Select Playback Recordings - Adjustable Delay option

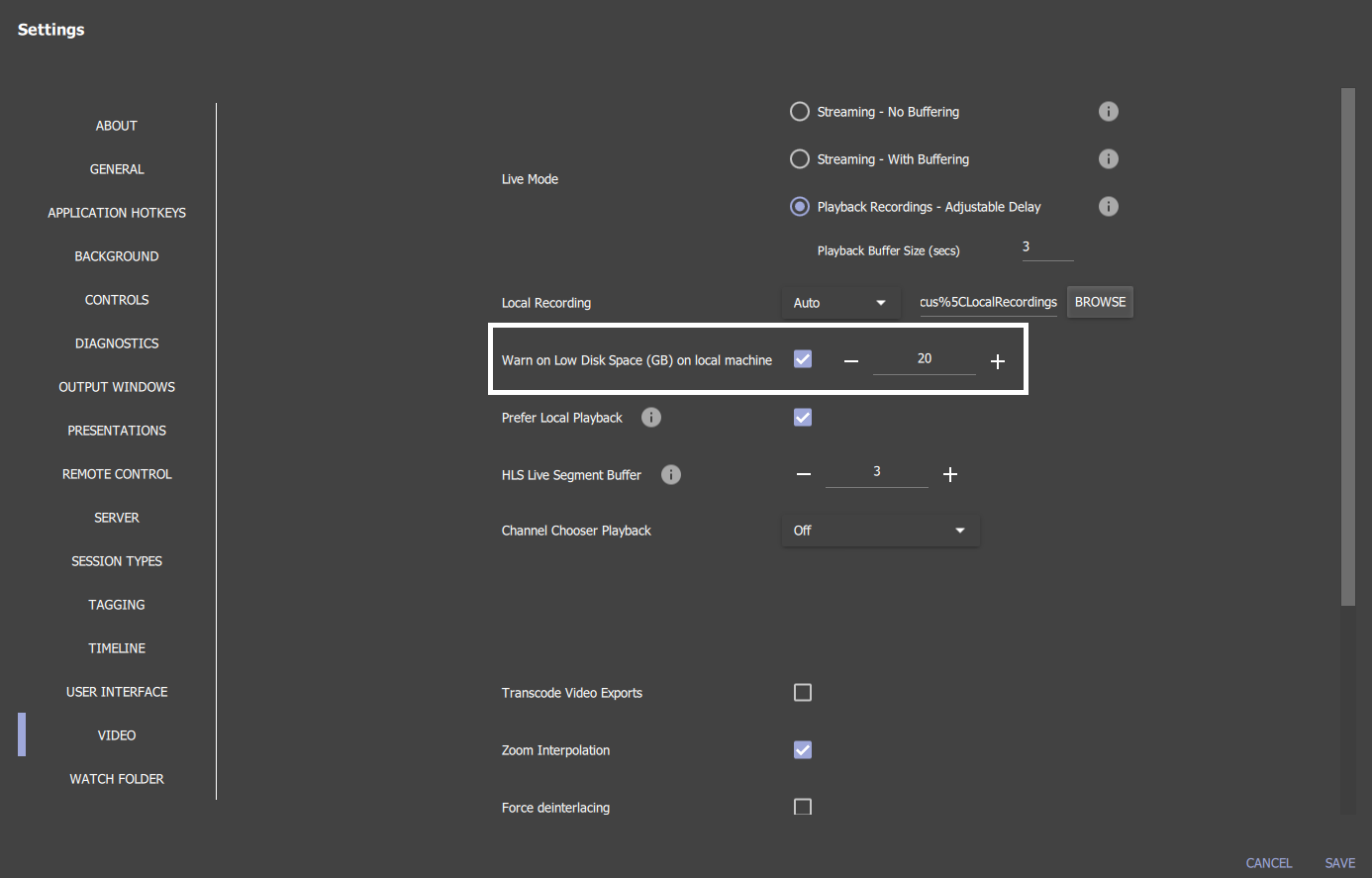pos(800,207)
